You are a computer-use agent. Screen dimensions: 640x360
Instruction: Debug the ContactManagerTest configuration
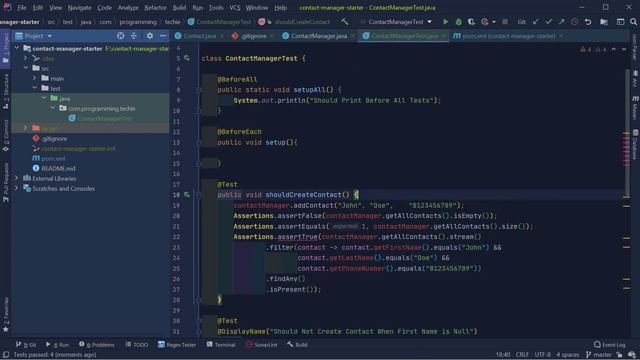(x=458, y=22)
